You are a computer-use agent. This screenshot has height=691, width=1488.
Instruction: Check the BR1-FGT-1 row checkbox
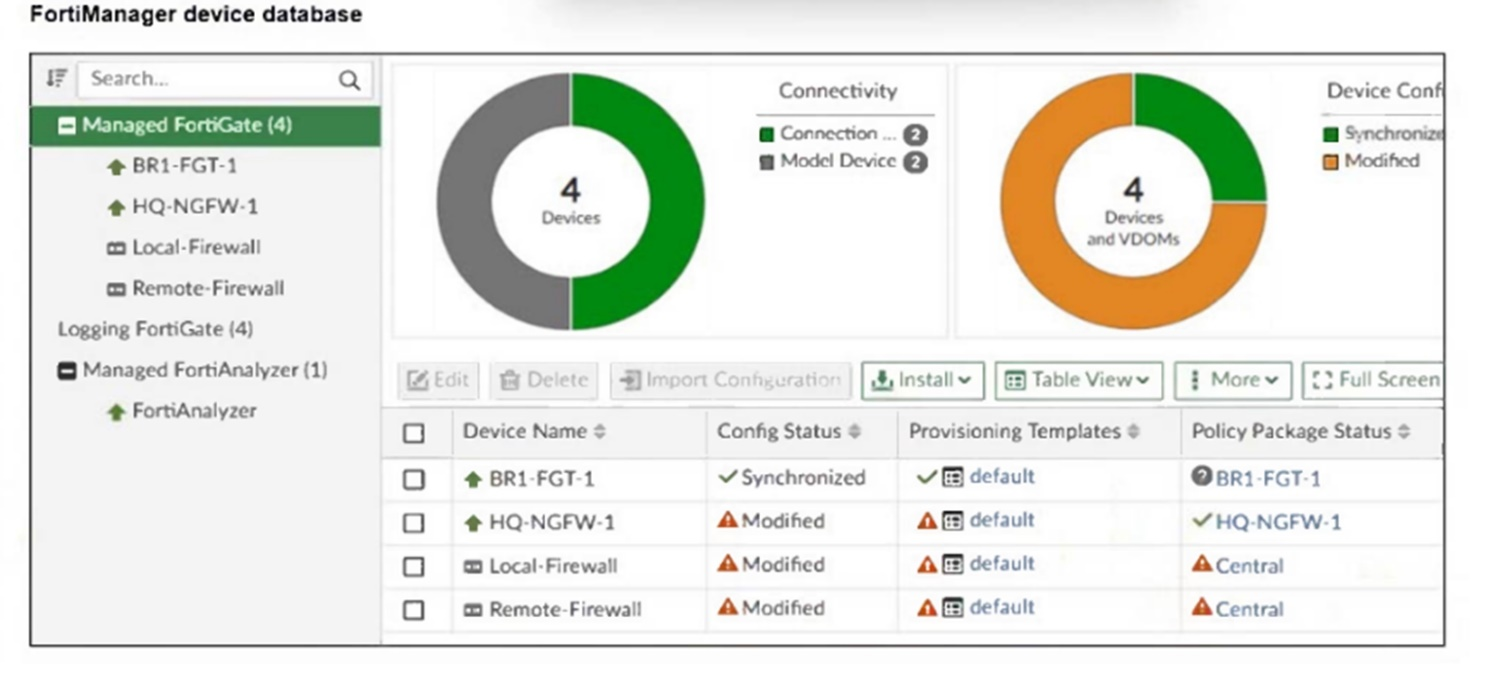click(x=414, y=479)
